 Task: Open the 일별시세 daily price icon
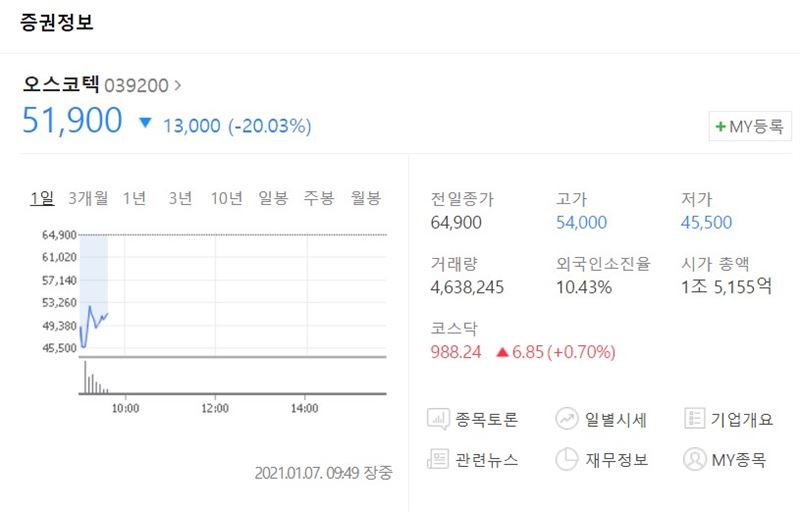(566, 419)
